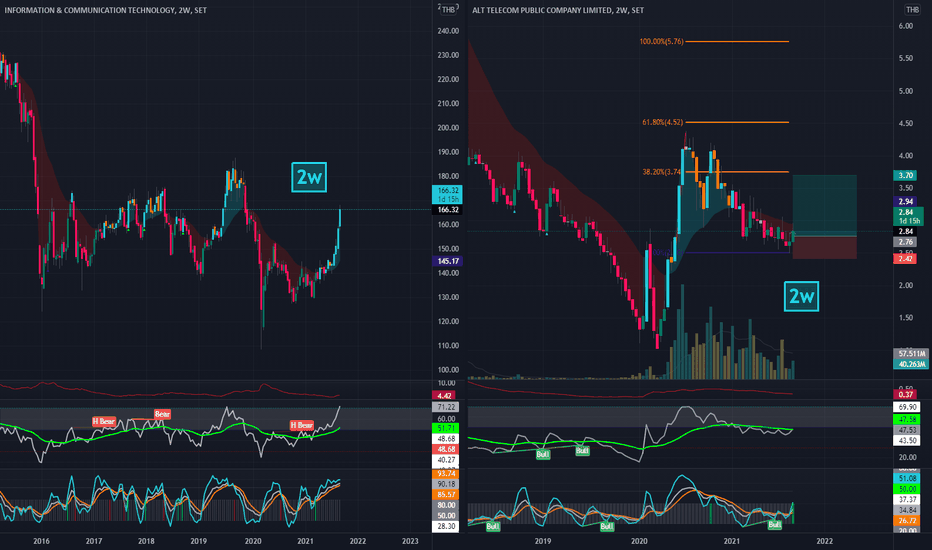Click the cyan 166.32 countdown price label
Viewport: 932px width, 550px height.
[x=447, y=194]
